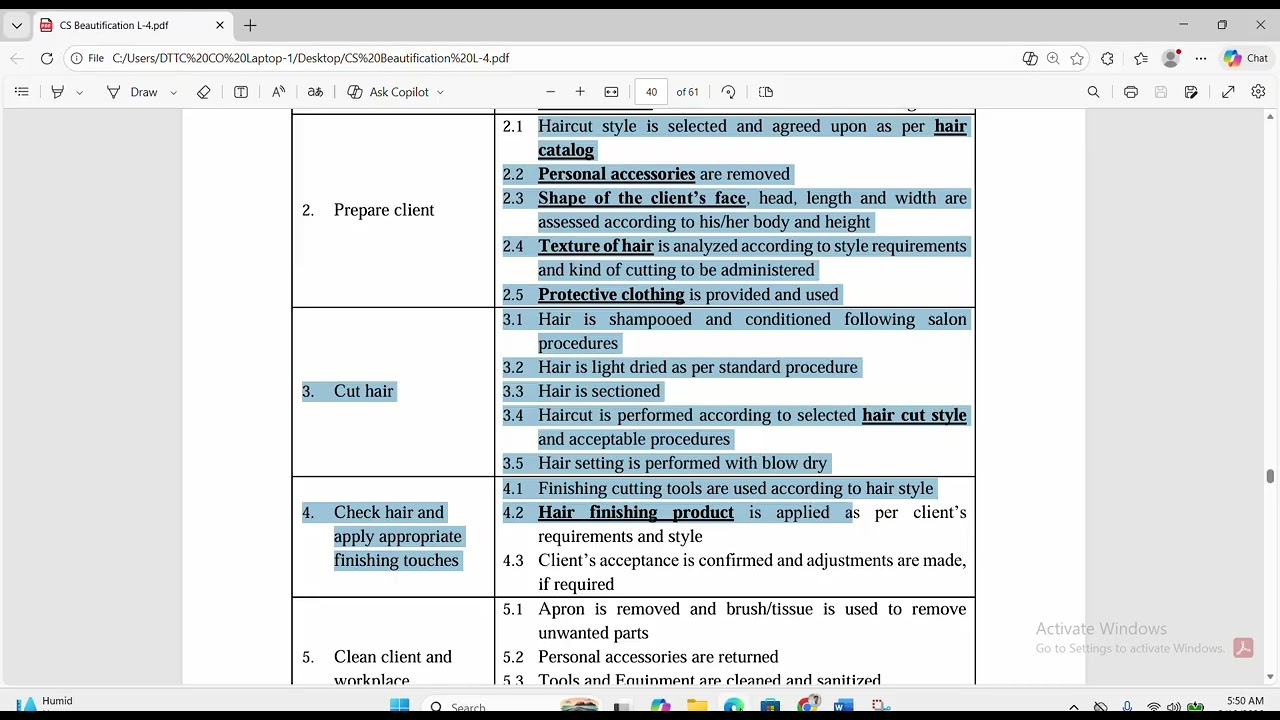The image size is (1280, 720).
Task: Open the Copilot Chat sidebar
Action: pyautogui.click(x=1246, y=58)
